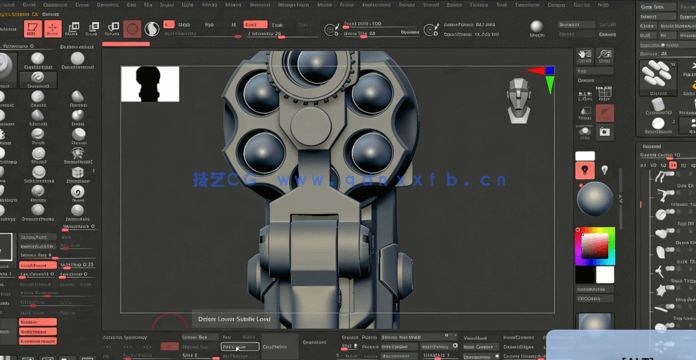Toggle the Draw mode crosshair button
The height and width of the screenshot is (360, 696).
coord(53,29)
